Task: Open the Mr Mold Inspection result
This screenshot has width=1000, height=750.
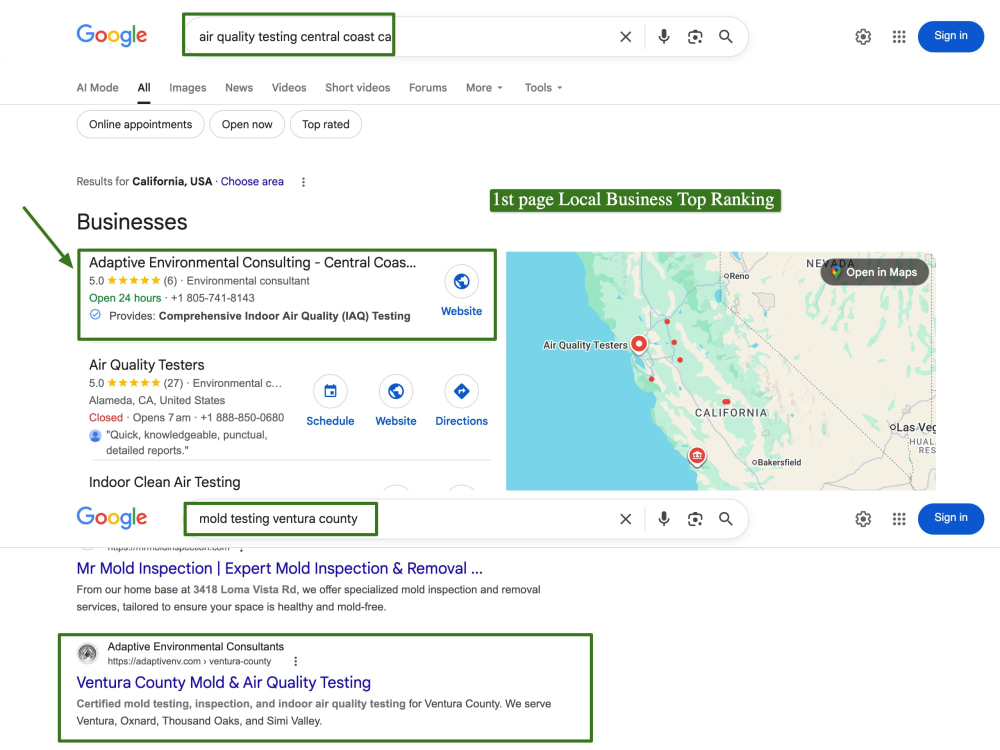Action: (x=279, y=568)
